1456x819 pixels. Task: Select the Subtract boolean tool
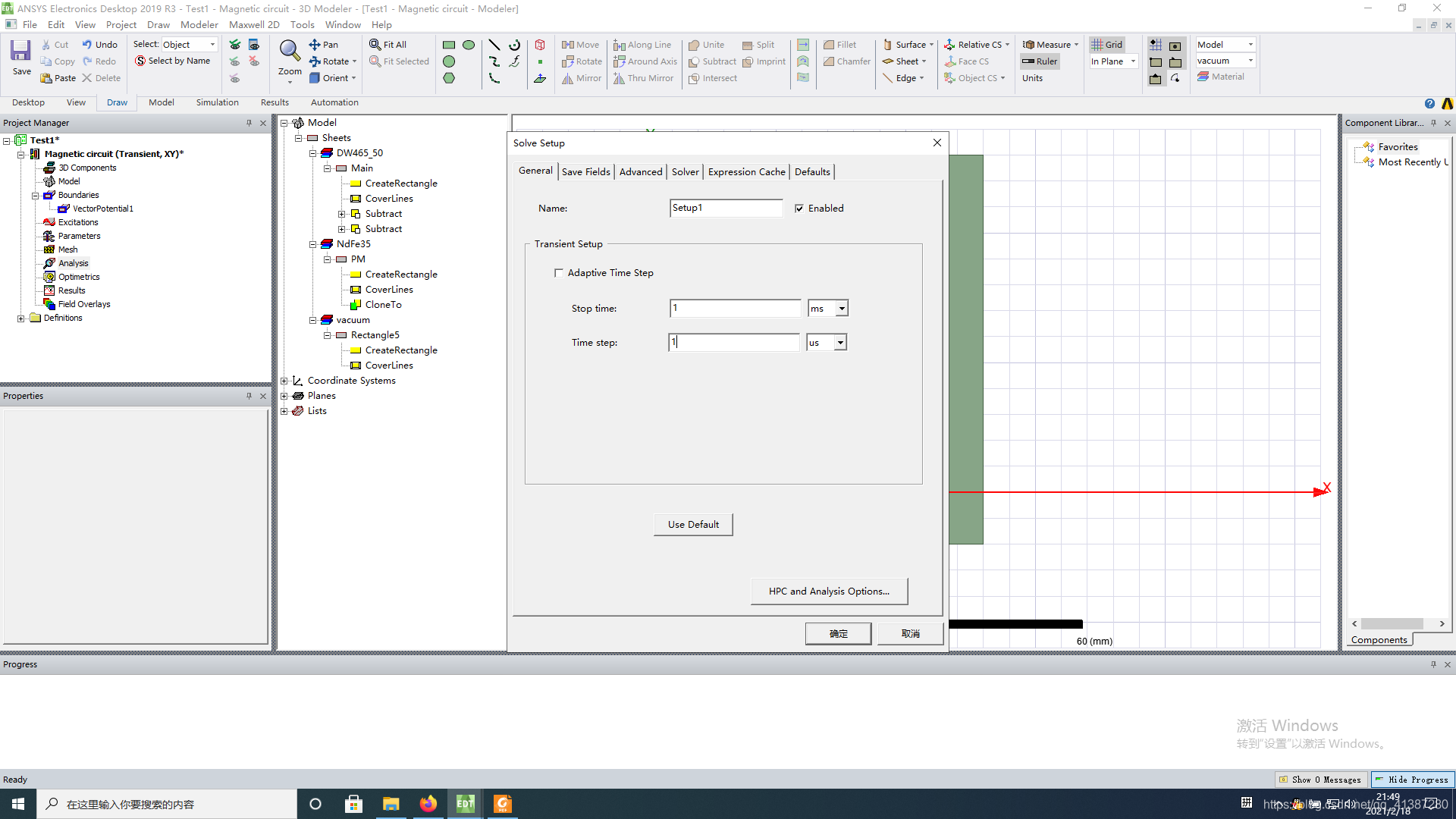tap(713, 61)
